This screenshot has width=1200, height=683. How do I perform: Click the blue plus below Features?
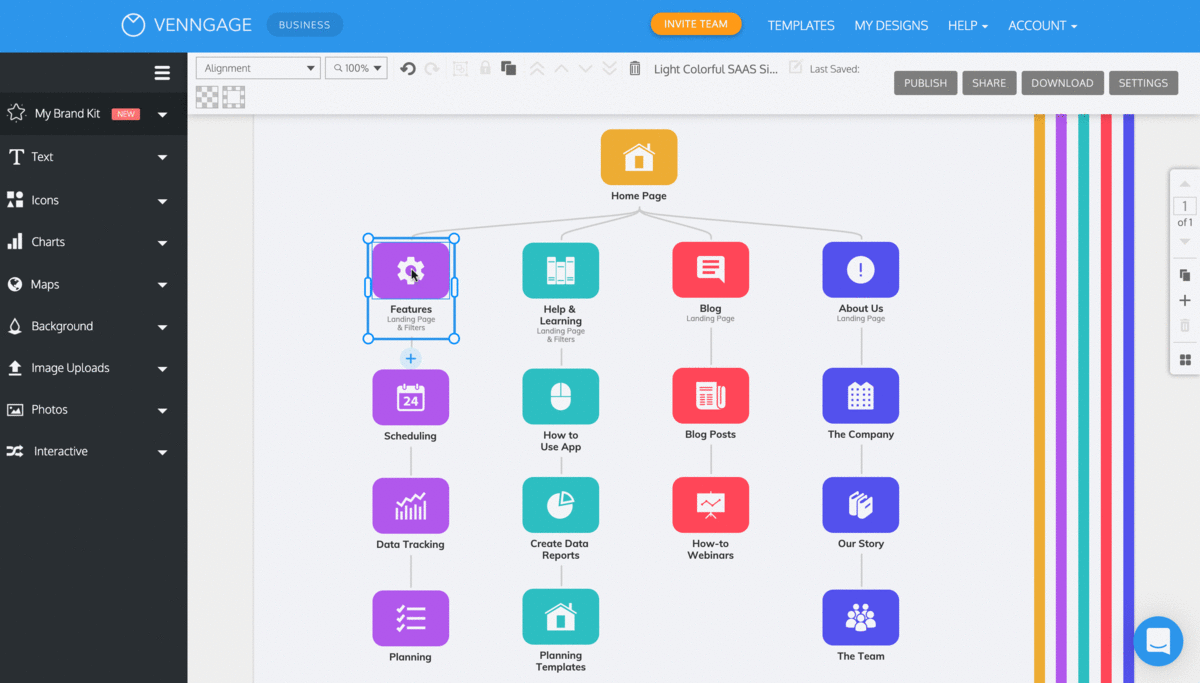coord(411,358)
